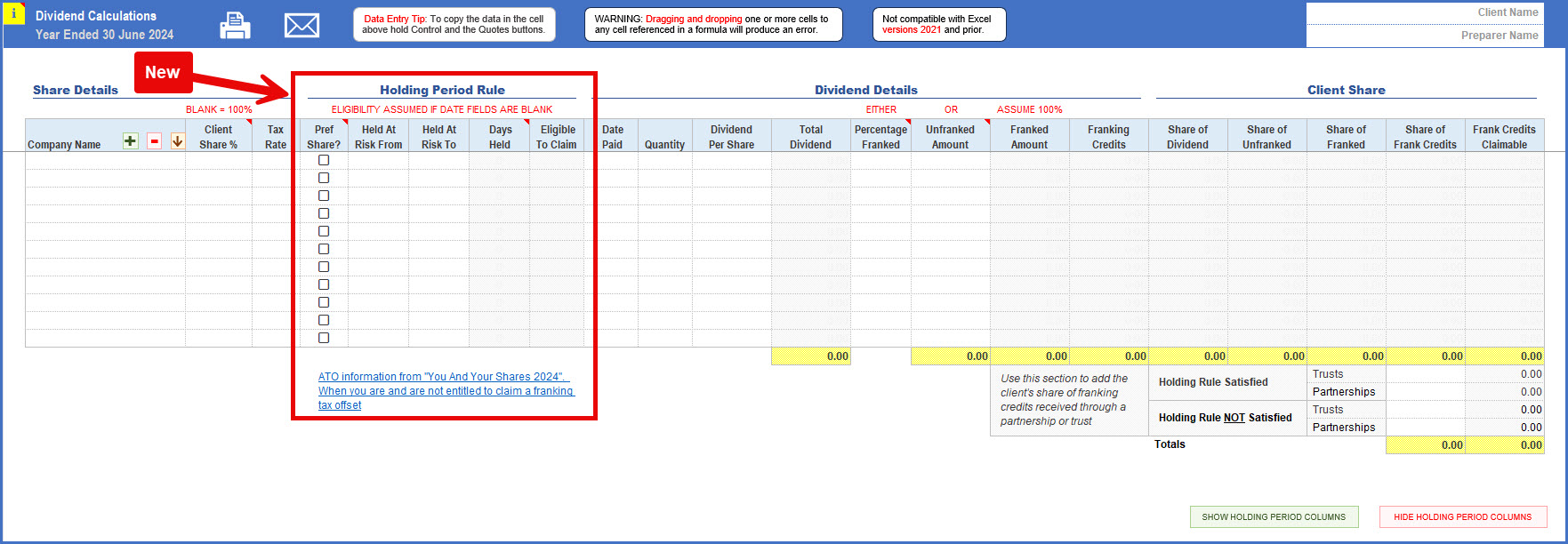Select first cell under Date Paid
Viewport: 1568px width, 544px height.
[x=612, y=161]
